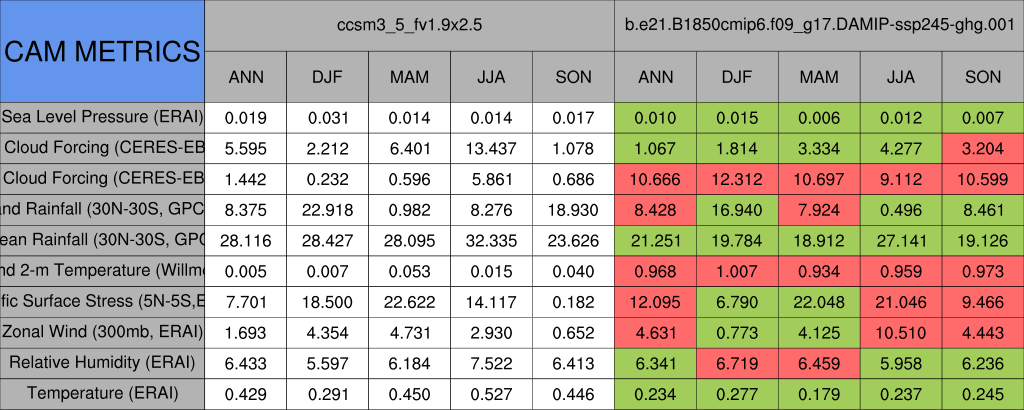Open the Sea Level Pressure (ERAI) row label
The image size is (1024, 410).
102,117
